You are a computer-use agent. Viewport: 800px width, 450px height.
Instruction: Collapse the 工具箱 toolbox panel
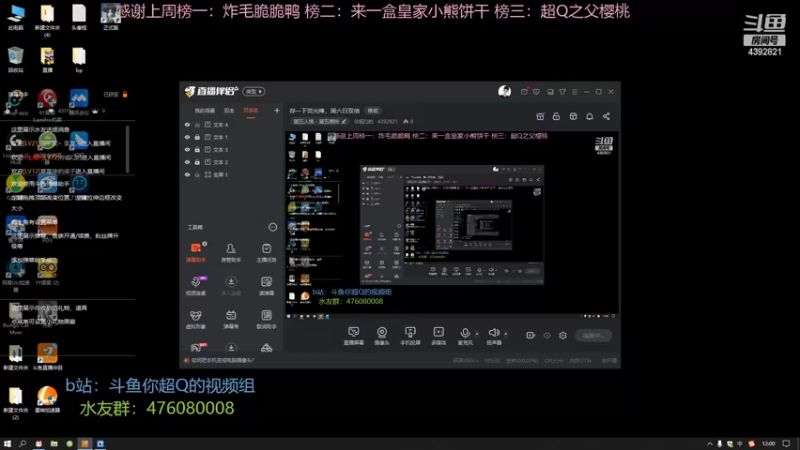click(x=273, y=227)
